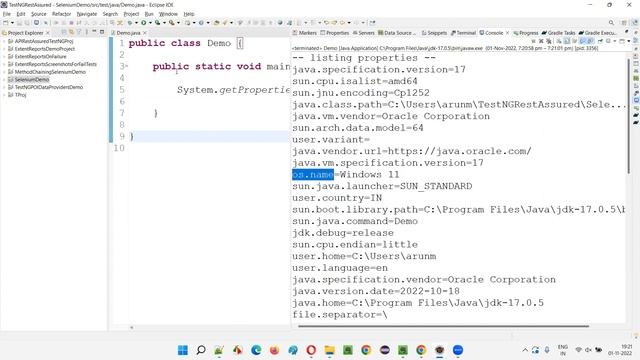The image size is (640, 360).
Task: Expand the ExtentReportsDemoProject node
Action: pyautogui.click(x=4, y=49)
